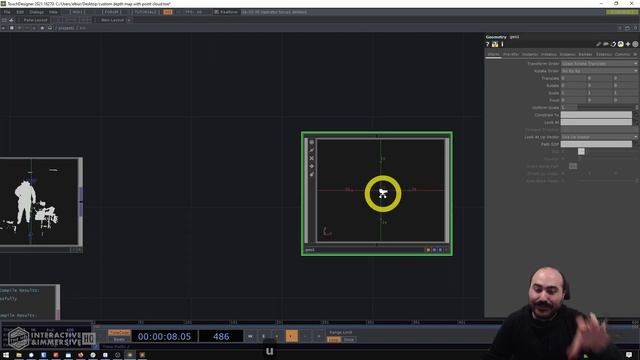Click the plus icon in parameter header

628,44
